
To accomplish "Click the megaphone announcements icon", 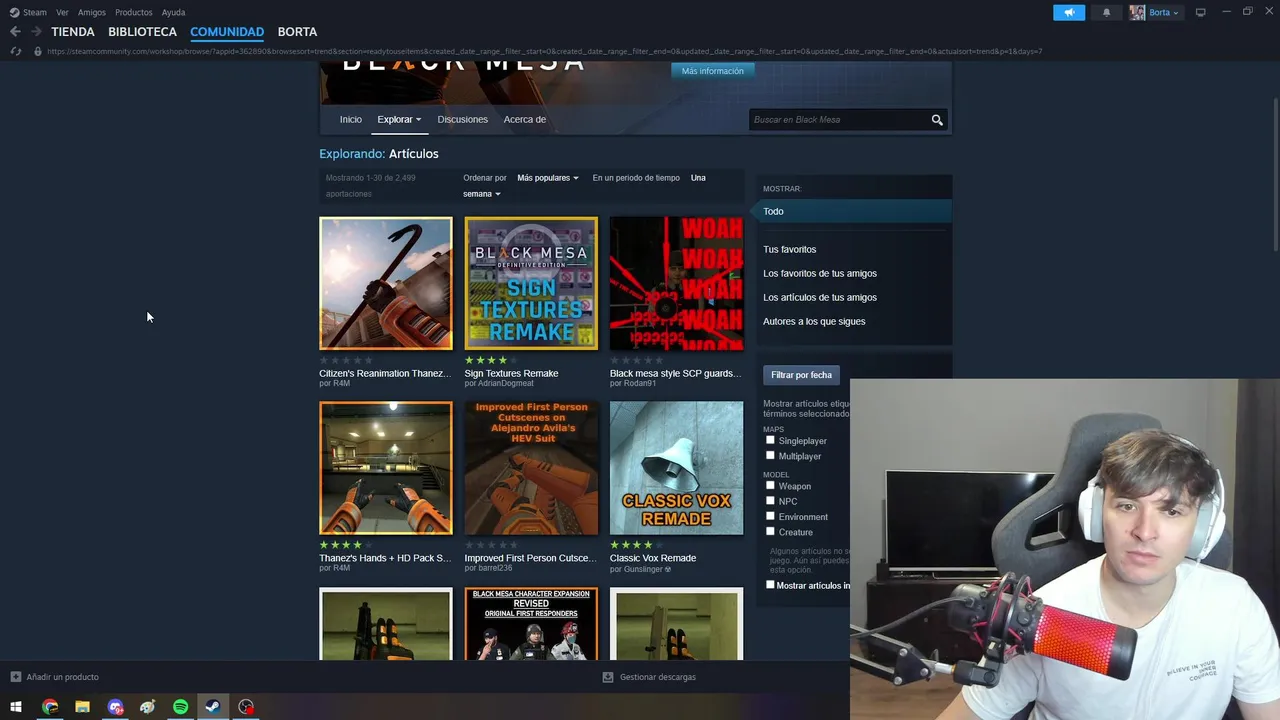I will (1068, 12).
